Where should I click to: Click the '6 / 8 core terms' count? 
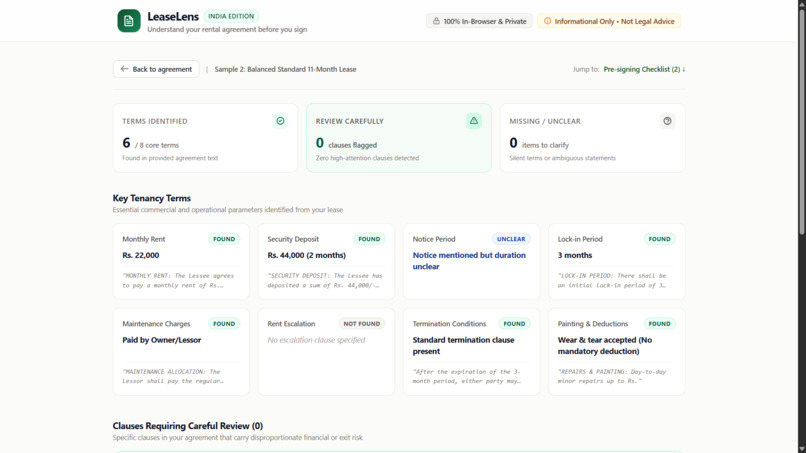[x=151, y=143]
